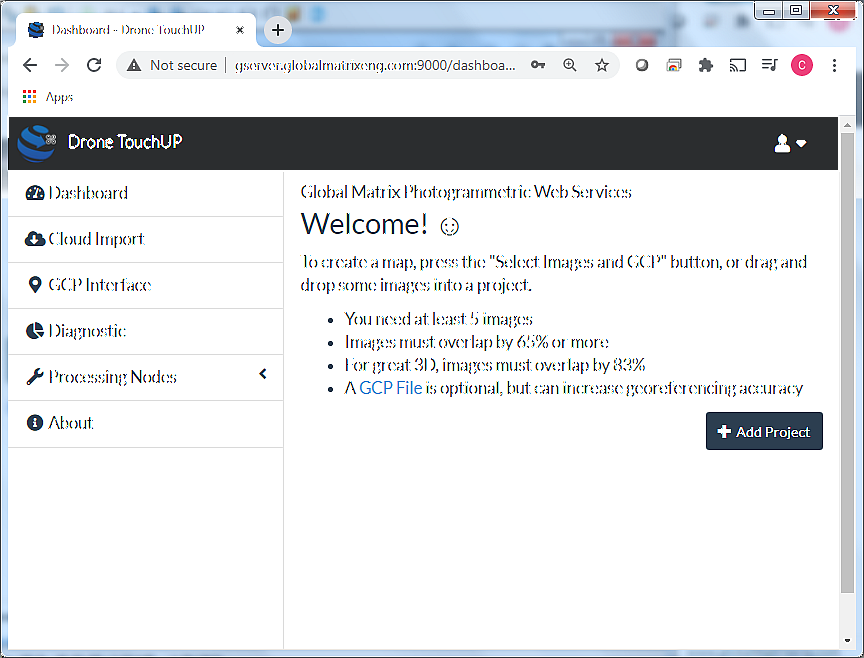
Task: Click the Processing Nodes wrench icon
Action: point(35,378)
